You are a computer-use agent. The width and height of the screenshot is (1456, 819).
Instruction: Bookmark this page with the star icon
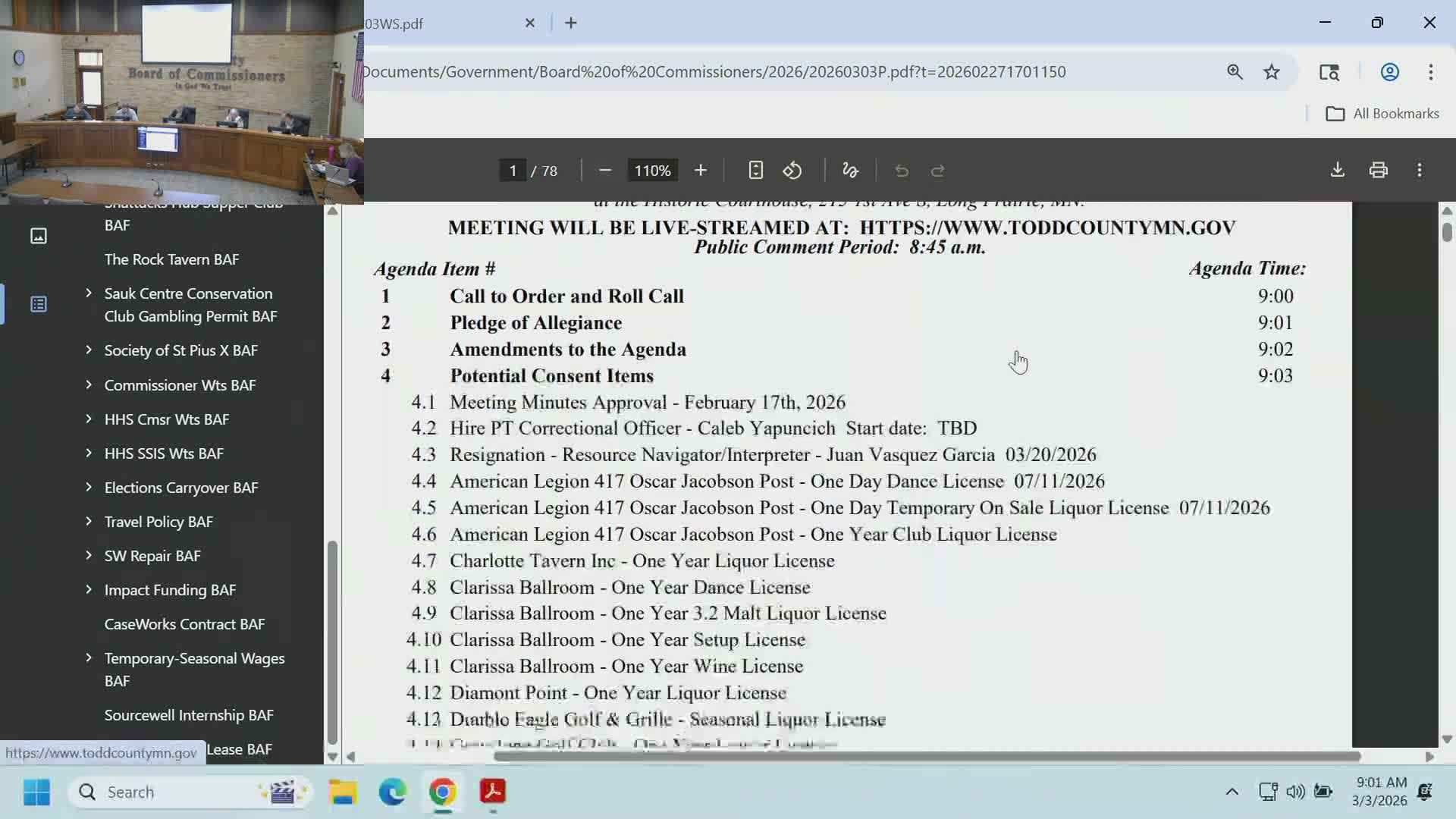coord(1272,71)
